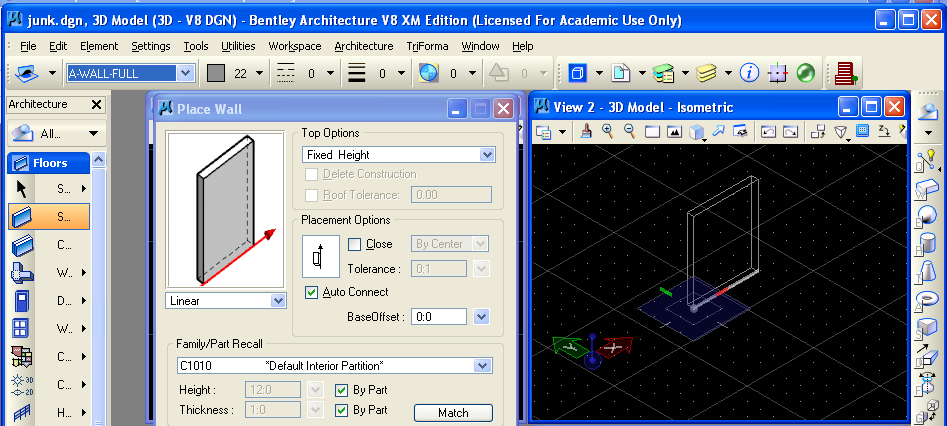Click the crosshair AccuDraw toggle icon

(x=778, y=73)
